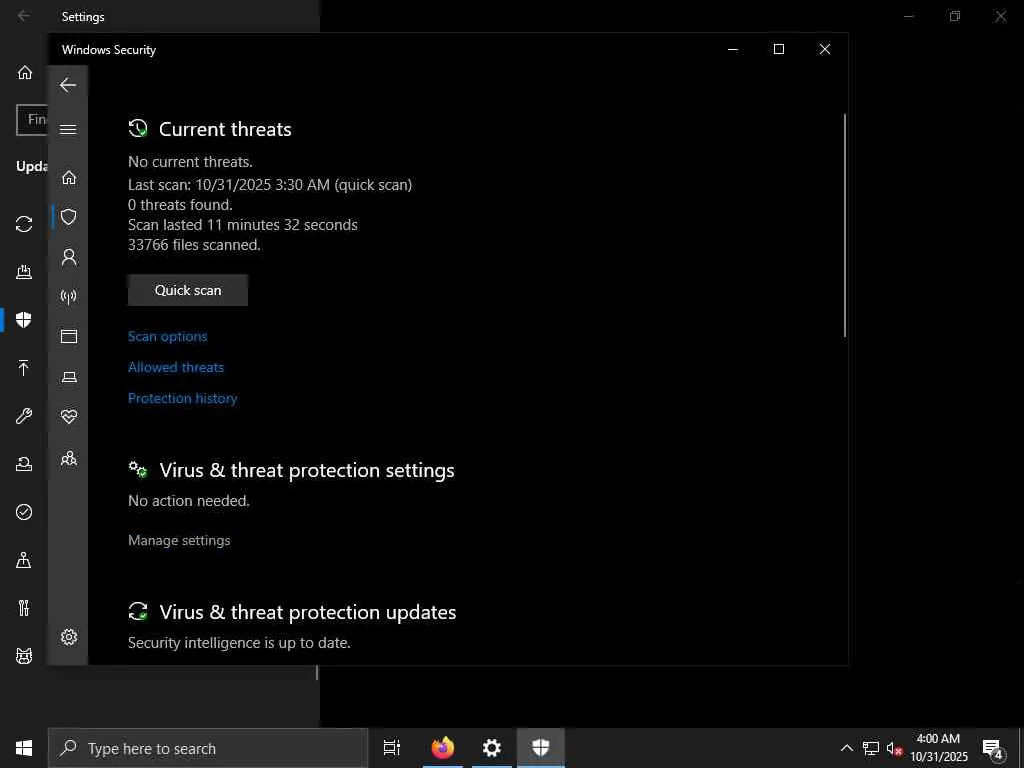Select Virus & threat protection shield icon
Screen dimensions: 1024x768
pyautogui.click(x=69, y=217)
